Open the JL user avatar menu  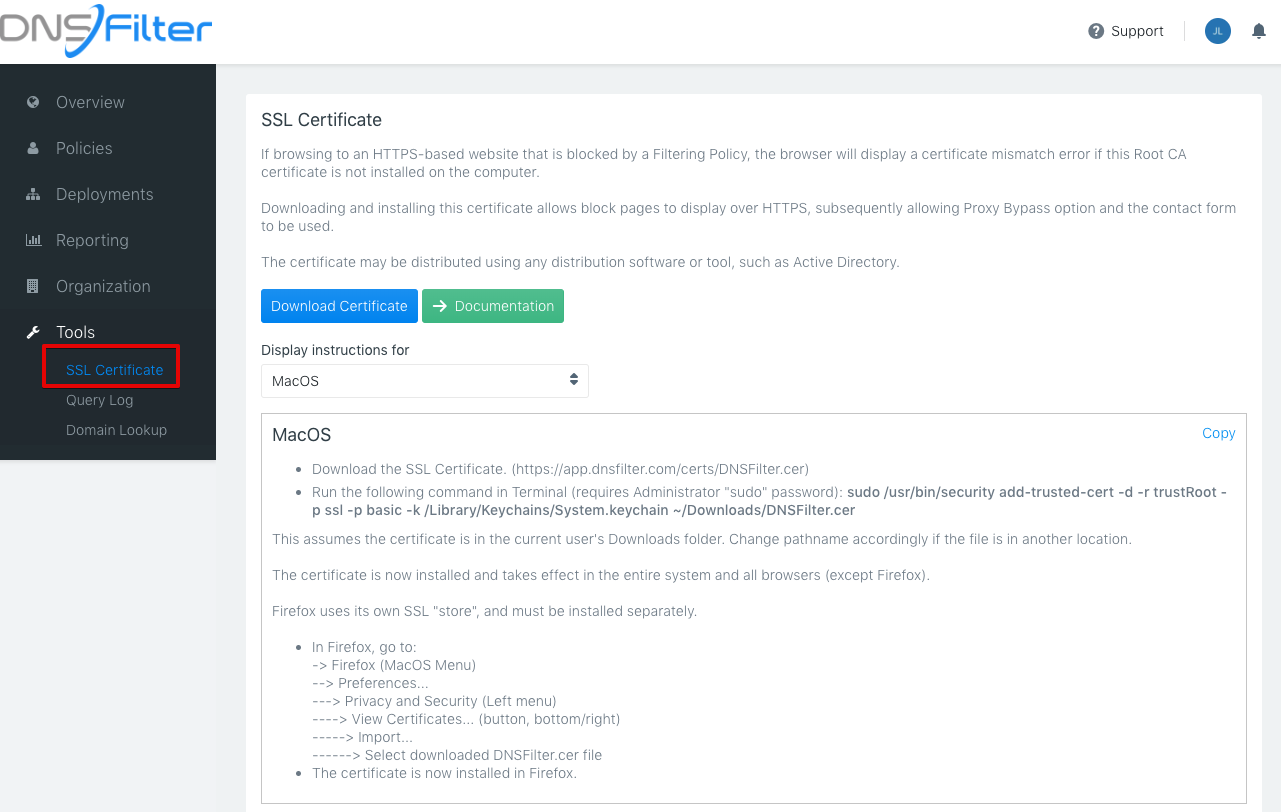pyautogui.click(x=1217, y=31)
